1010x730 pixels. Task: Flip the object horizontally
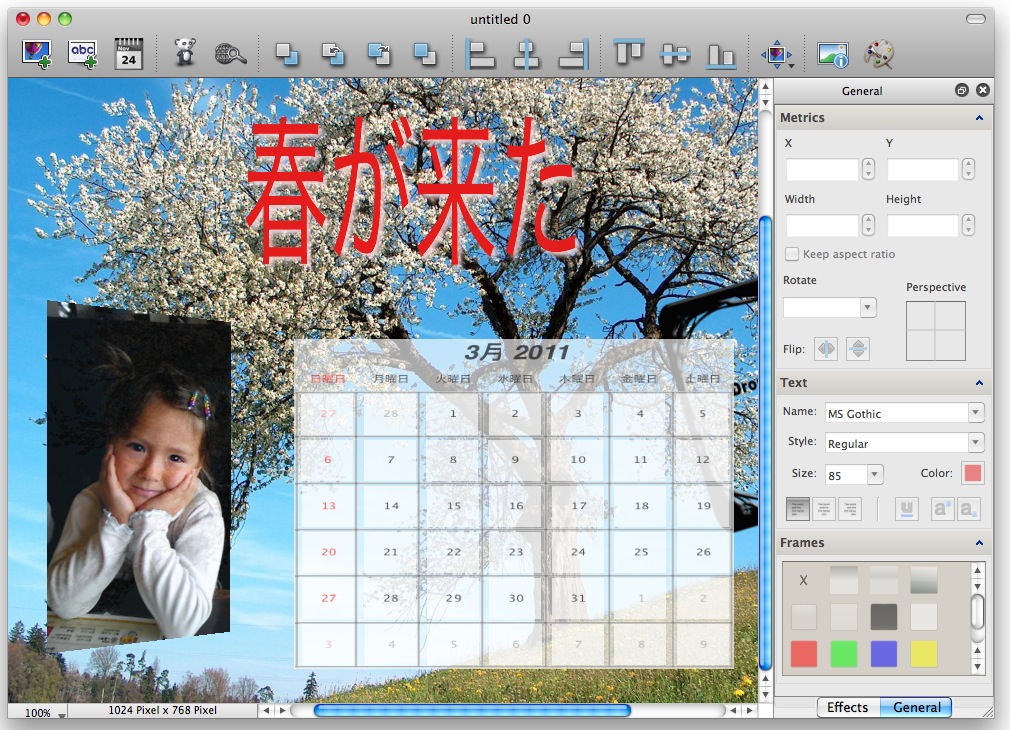(x=826, y=349)
